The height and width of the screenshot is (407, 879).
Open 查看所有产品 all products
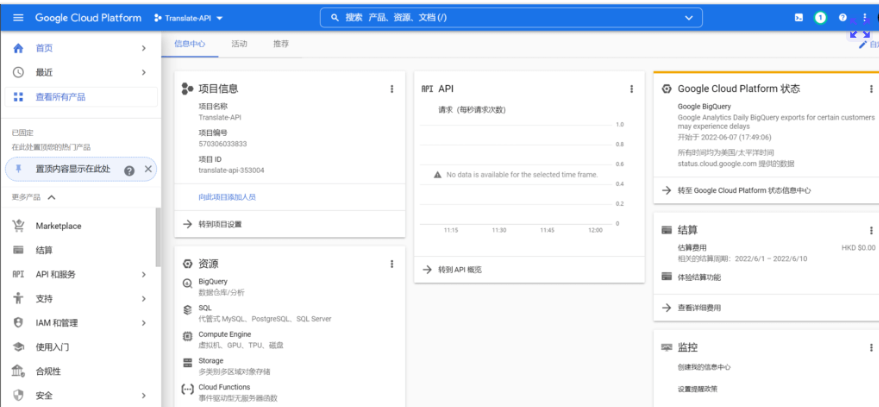click(x=81, y=97)
